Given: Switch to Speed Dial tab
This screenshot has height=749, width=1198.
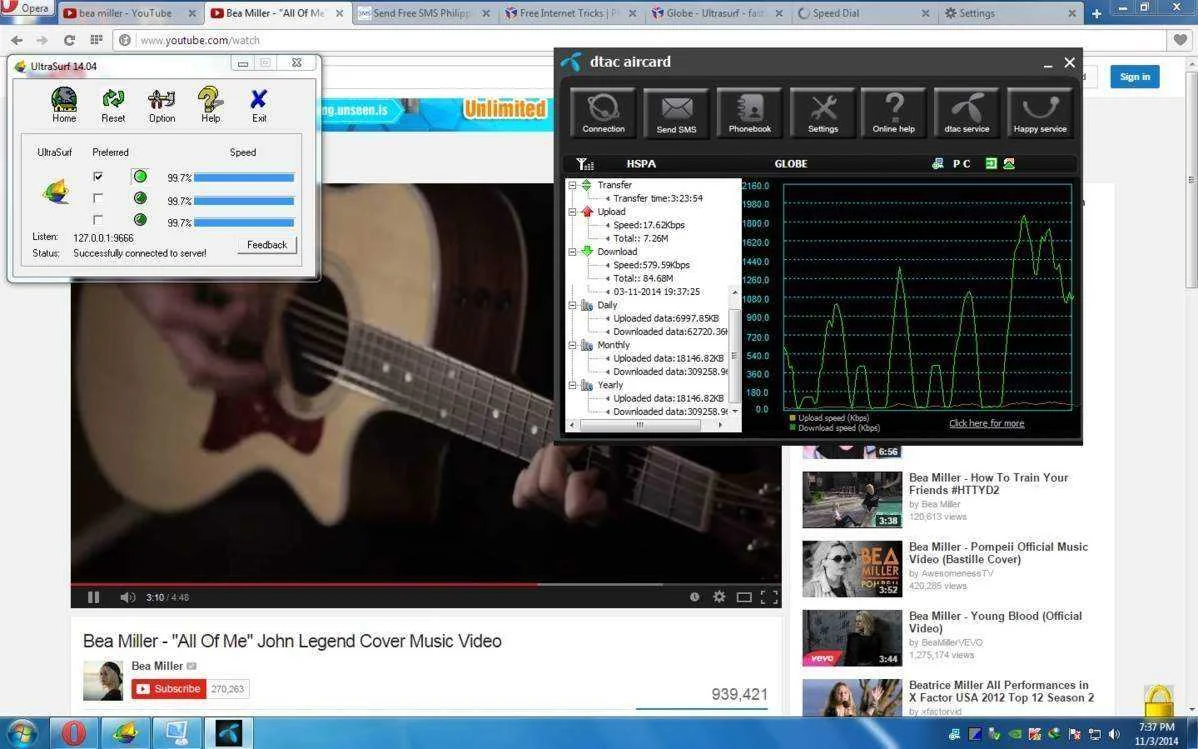Looking at the screenshot, I should click(863, 13).
